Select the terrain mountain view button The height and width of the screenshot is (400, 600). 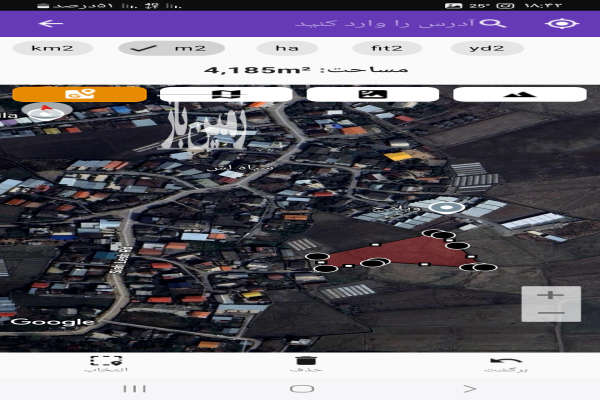519,94
